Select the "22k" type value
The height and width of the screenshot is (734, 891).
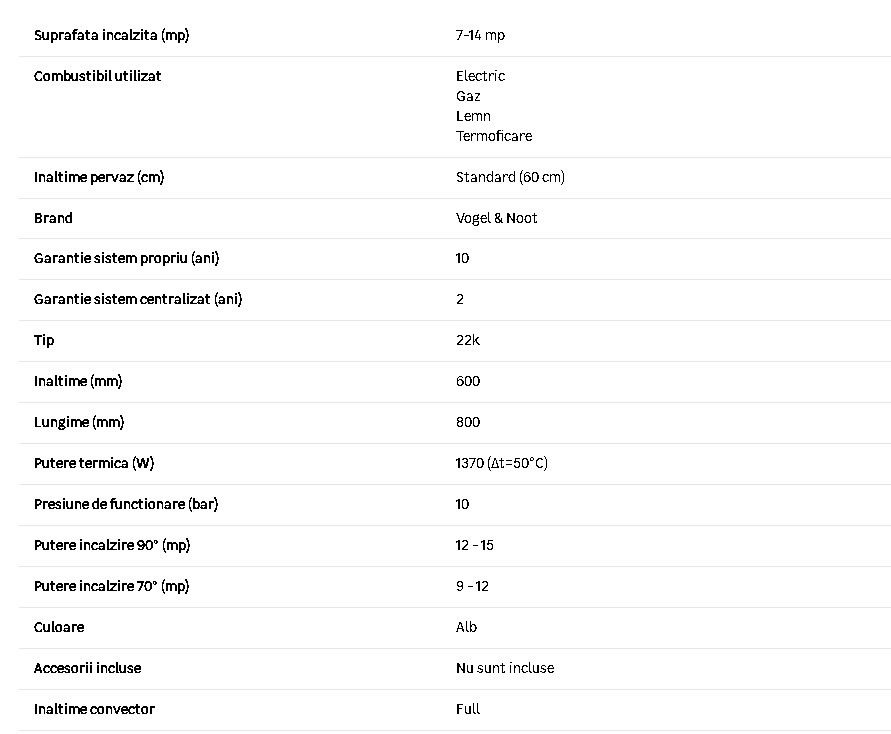pyautogui.click(x=468, y=340)
